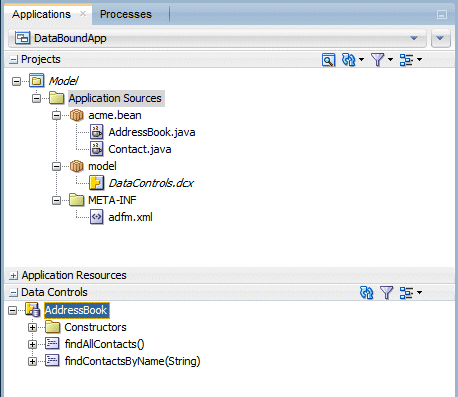Select the Model project label

click(x=63, y=81)
